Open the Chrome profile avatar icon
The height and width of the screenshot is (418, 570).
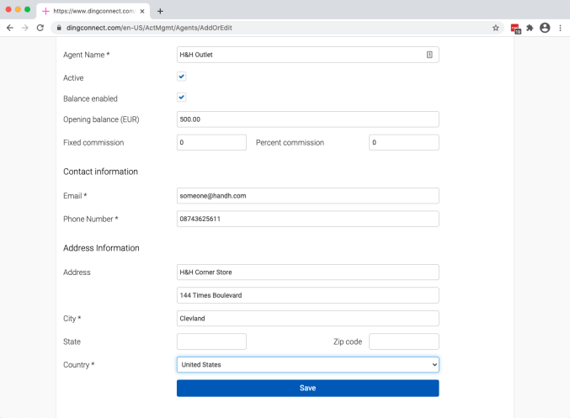click(x=545, y=28)
